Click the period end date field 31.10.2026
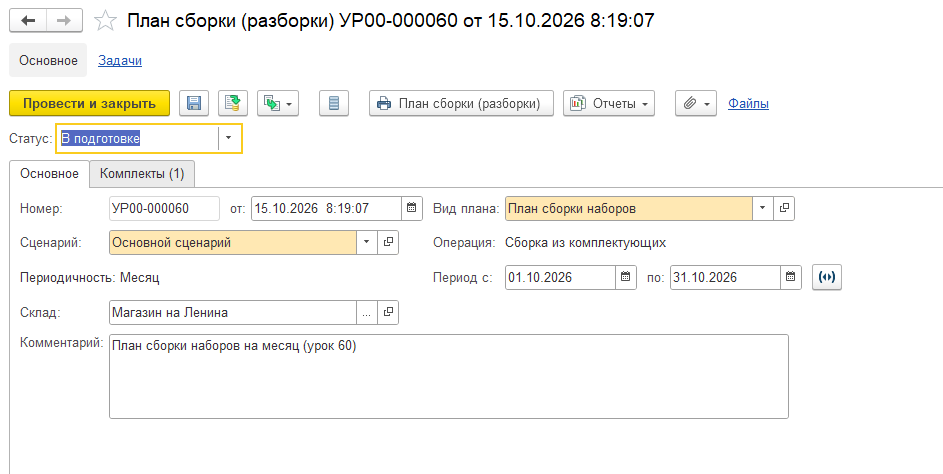This screenshot has height=474, width=943. coord(725,277)
